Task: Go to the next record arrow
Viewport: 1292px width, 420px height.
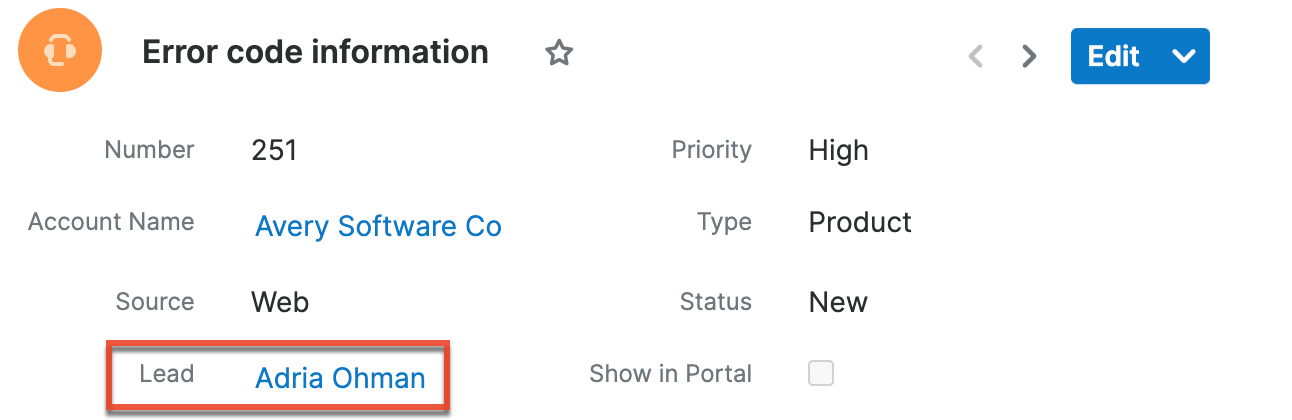Action: 1029,56
